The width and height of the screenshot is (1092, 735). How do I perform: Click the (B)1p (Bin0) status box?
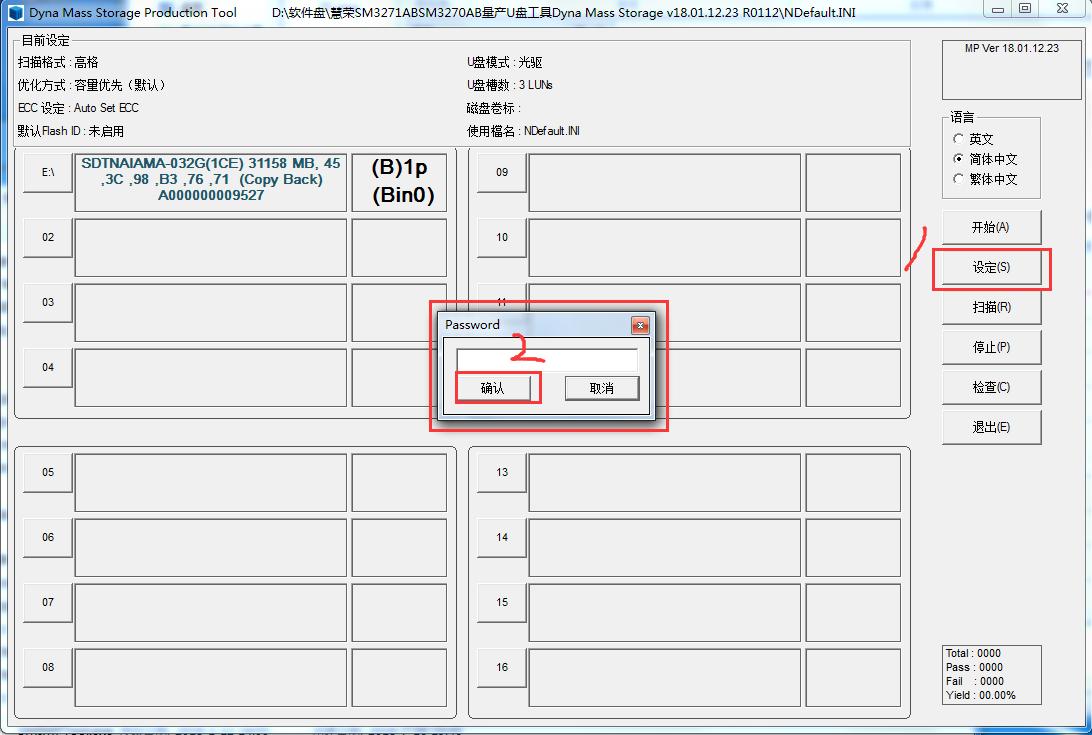coord(399,182)
